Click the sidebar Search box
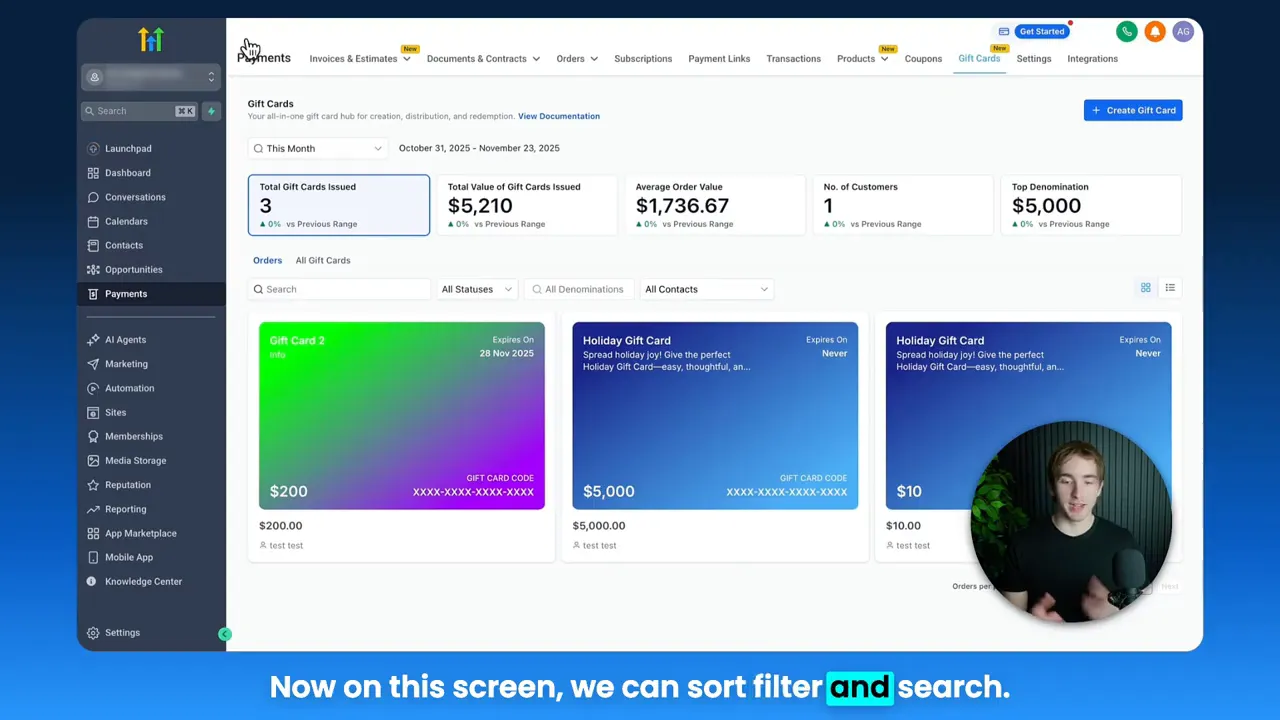Viewport: 1280px width, 720px height. pos(140,111)
